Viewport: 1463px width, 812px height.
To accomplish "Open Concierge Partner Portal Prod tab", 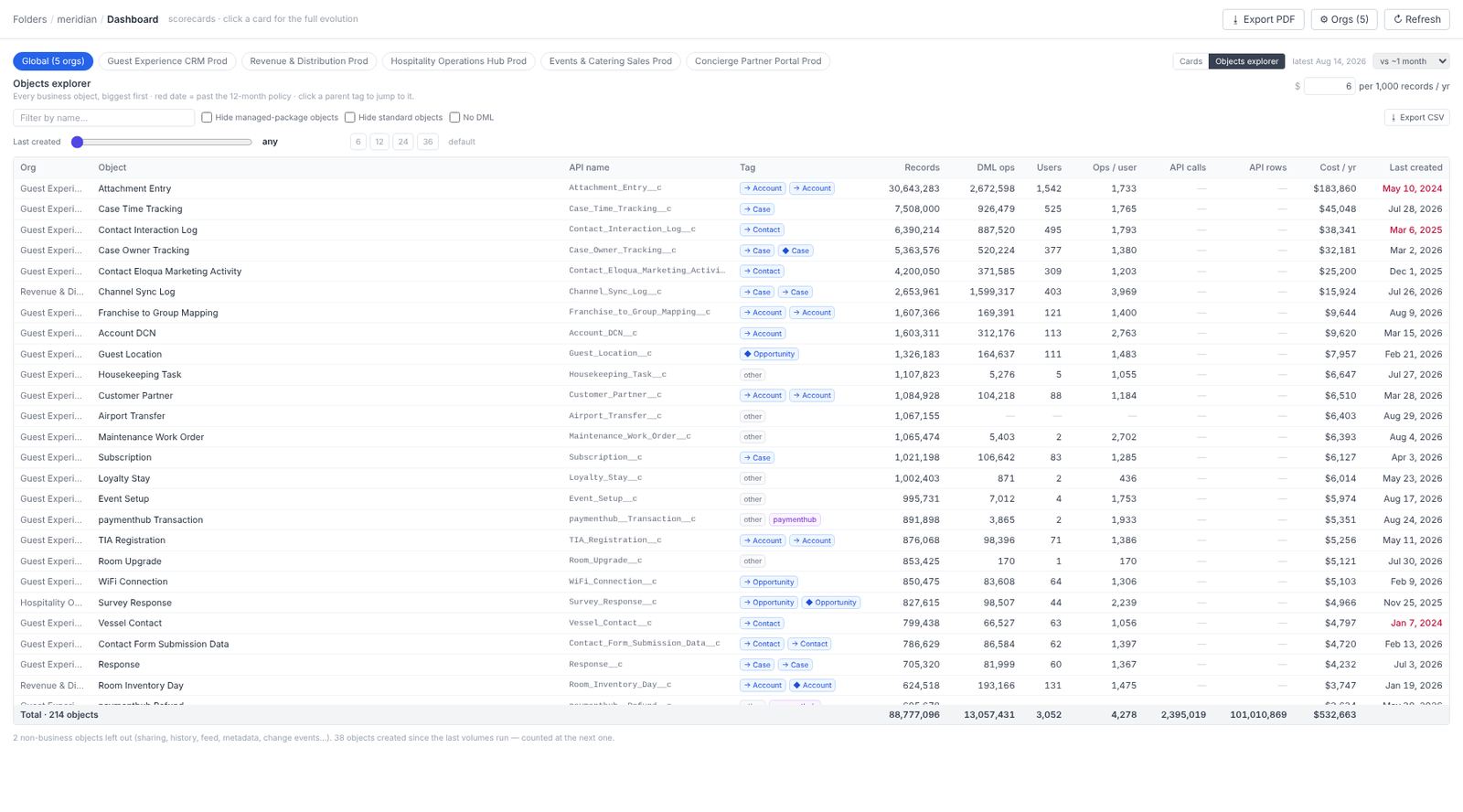I will coord(758,61).
